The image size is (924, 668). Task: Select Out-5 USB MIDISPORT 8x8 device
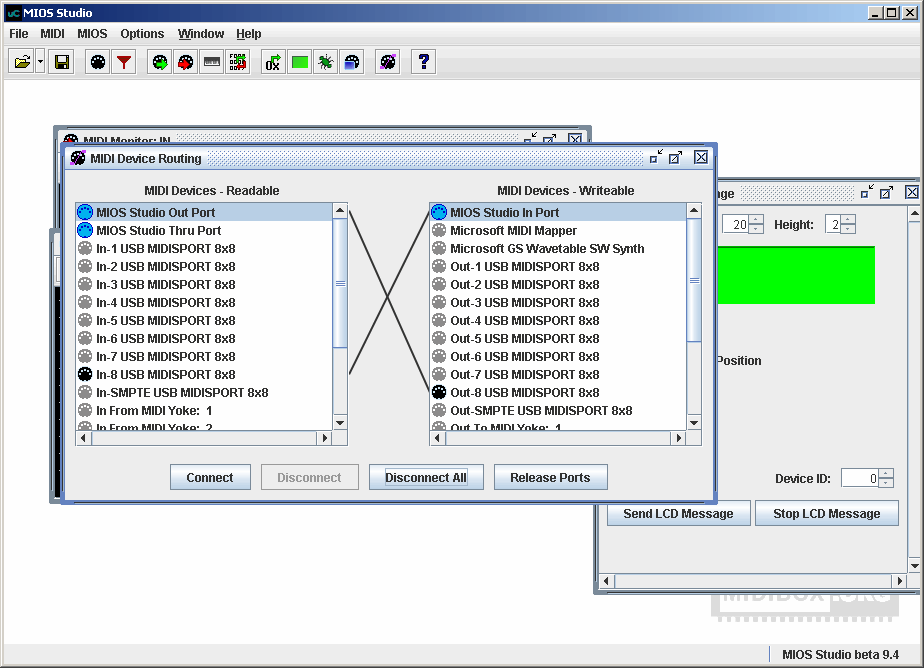coord(558,339)
